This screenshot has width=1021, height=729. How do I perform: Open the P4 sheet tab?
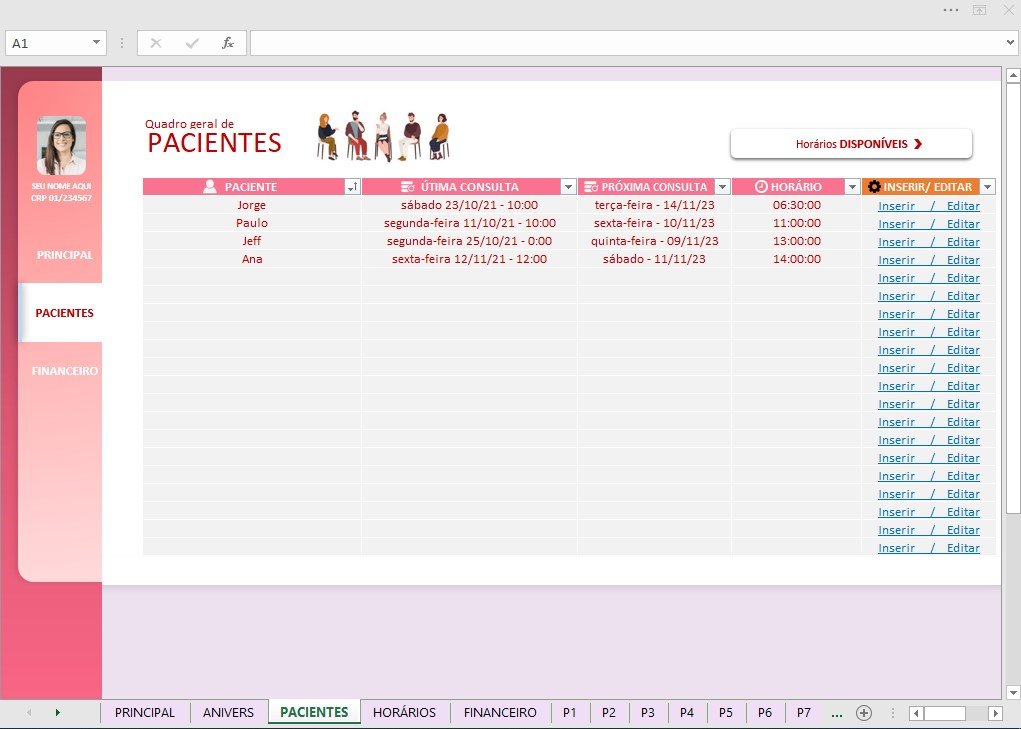tap(687, 713)
